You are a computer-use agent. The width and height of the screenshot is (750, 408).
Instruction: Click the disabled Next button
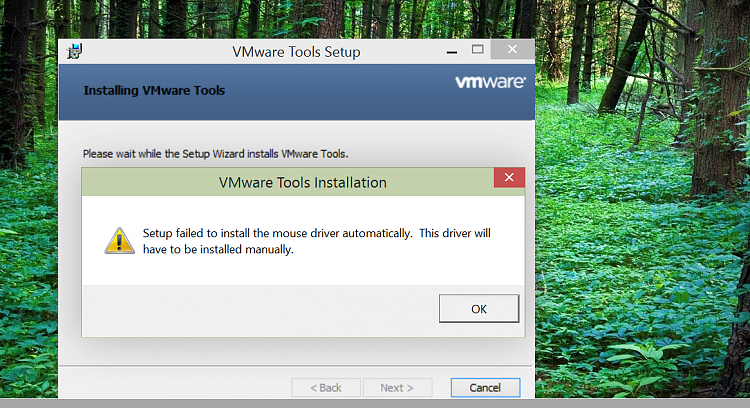(397, 387)
